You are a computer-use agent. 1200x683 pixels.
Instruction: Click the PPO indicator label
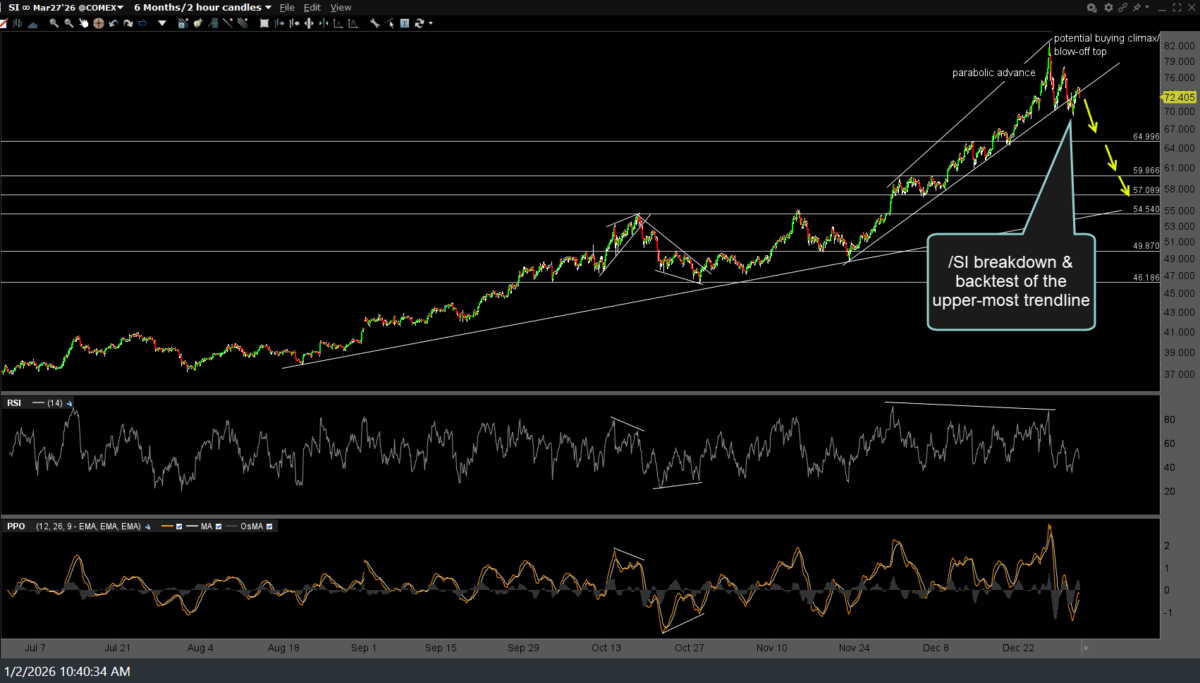[16, 526]
